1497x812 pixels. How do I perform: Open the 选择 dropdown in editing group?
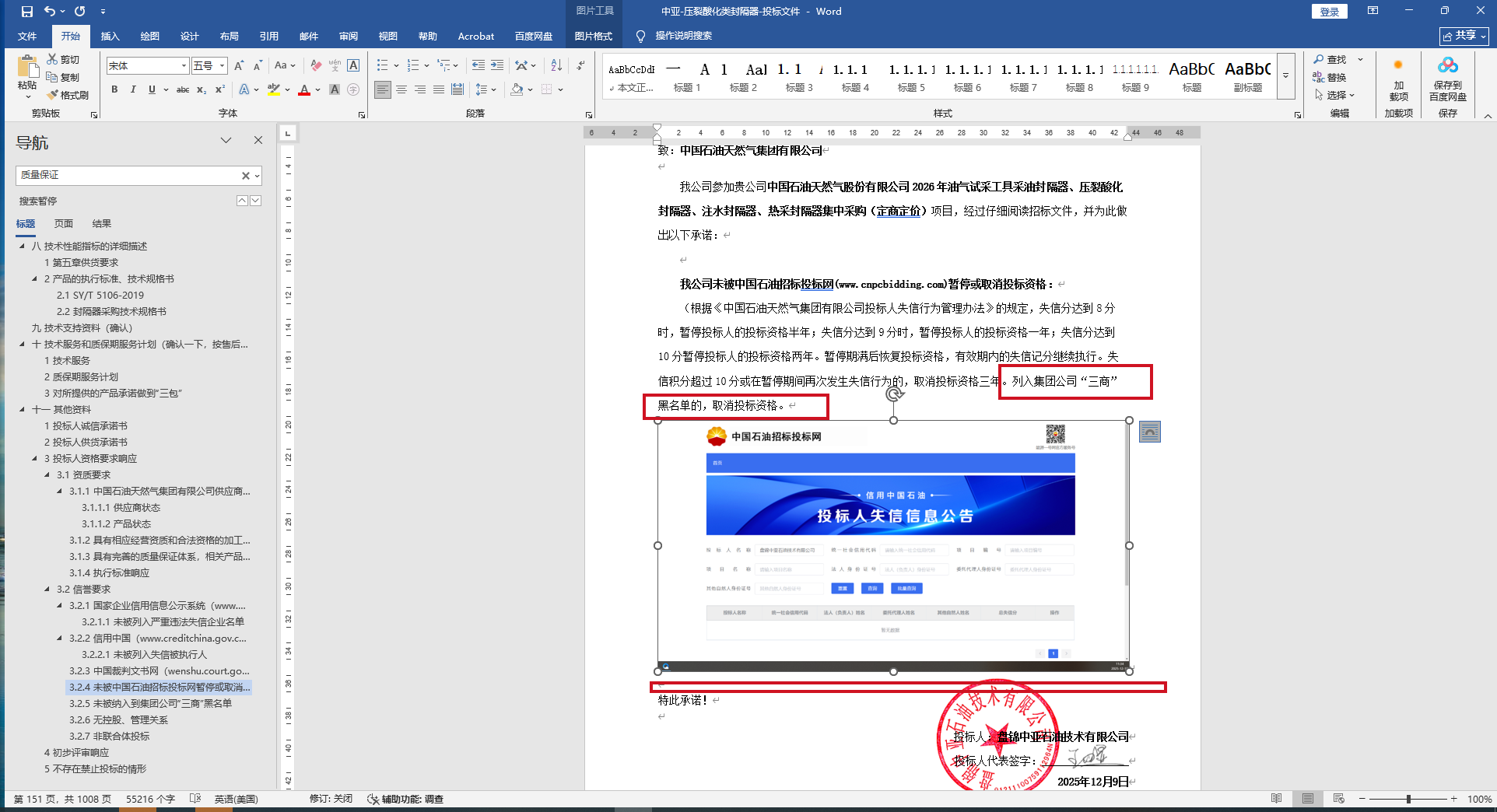[x=1335, y=95]
